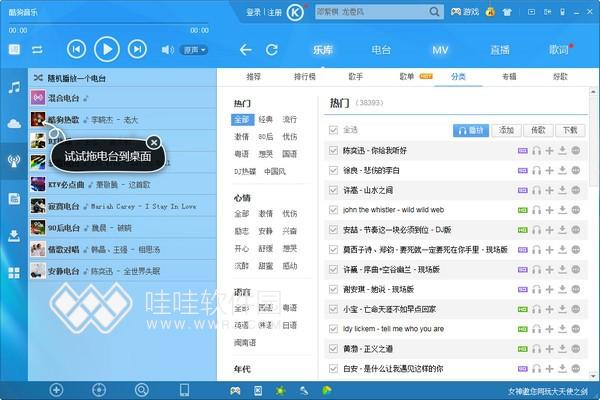The width and height of the screenshot is (600, 400).
Task: Open the apps grid sidebar icon
Action: pyautogui.click(x=14, y=273)
